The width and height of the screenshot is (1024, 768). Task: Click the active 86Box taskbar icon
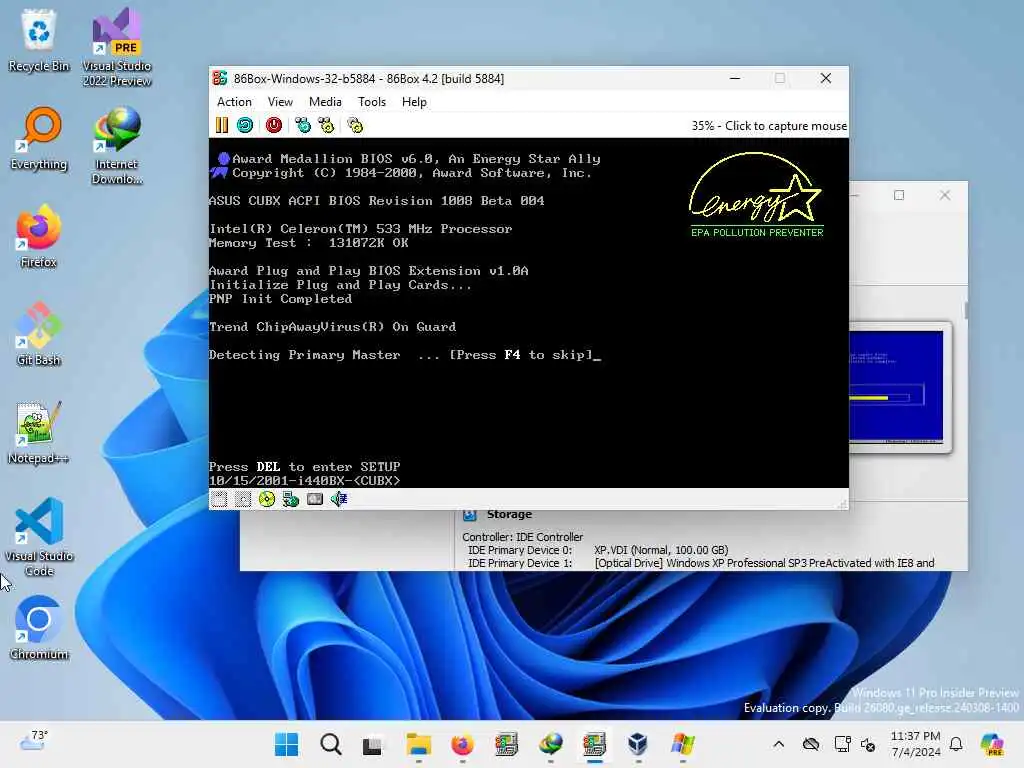pos(594,744)
